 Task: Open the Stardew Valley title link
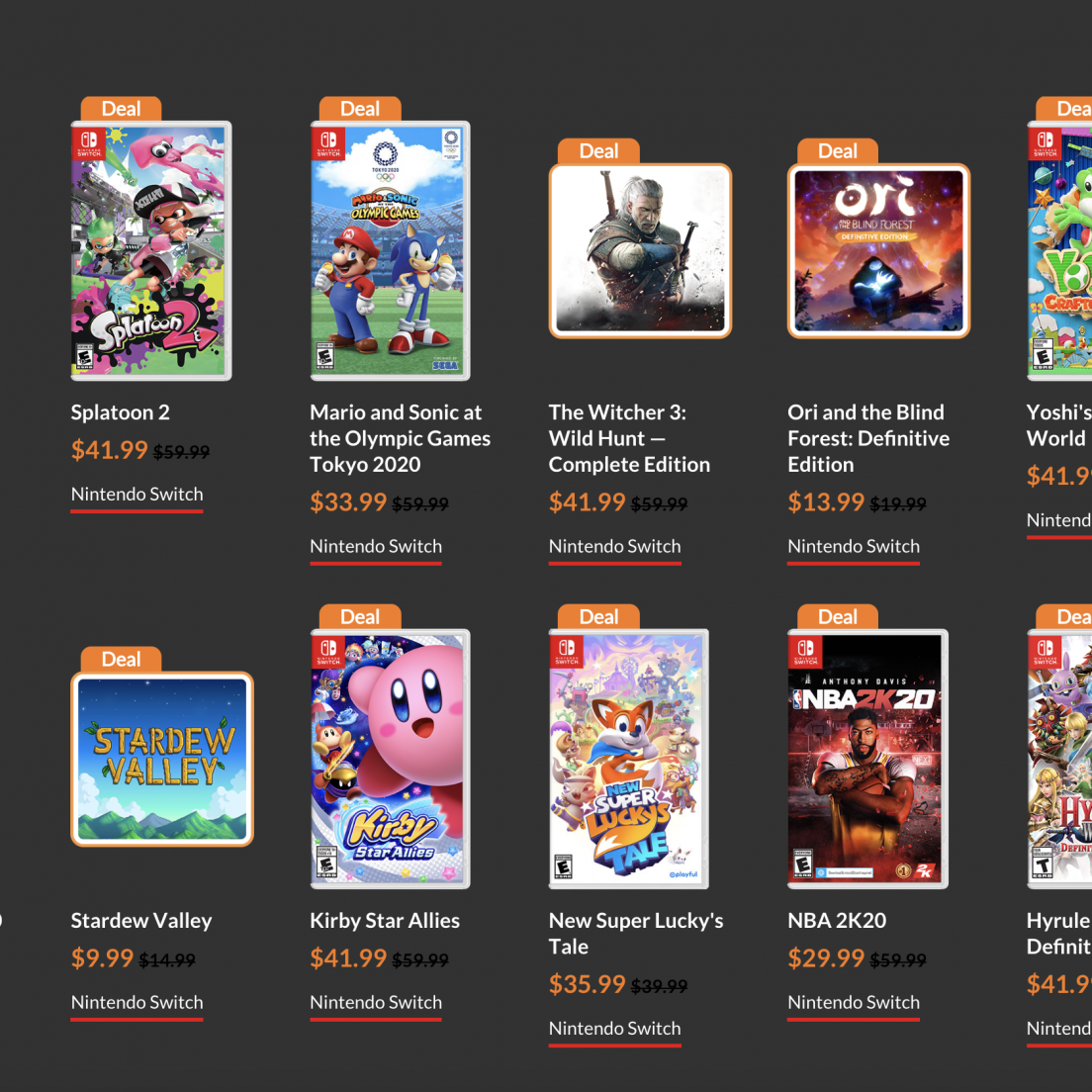[x=141, y=921]
